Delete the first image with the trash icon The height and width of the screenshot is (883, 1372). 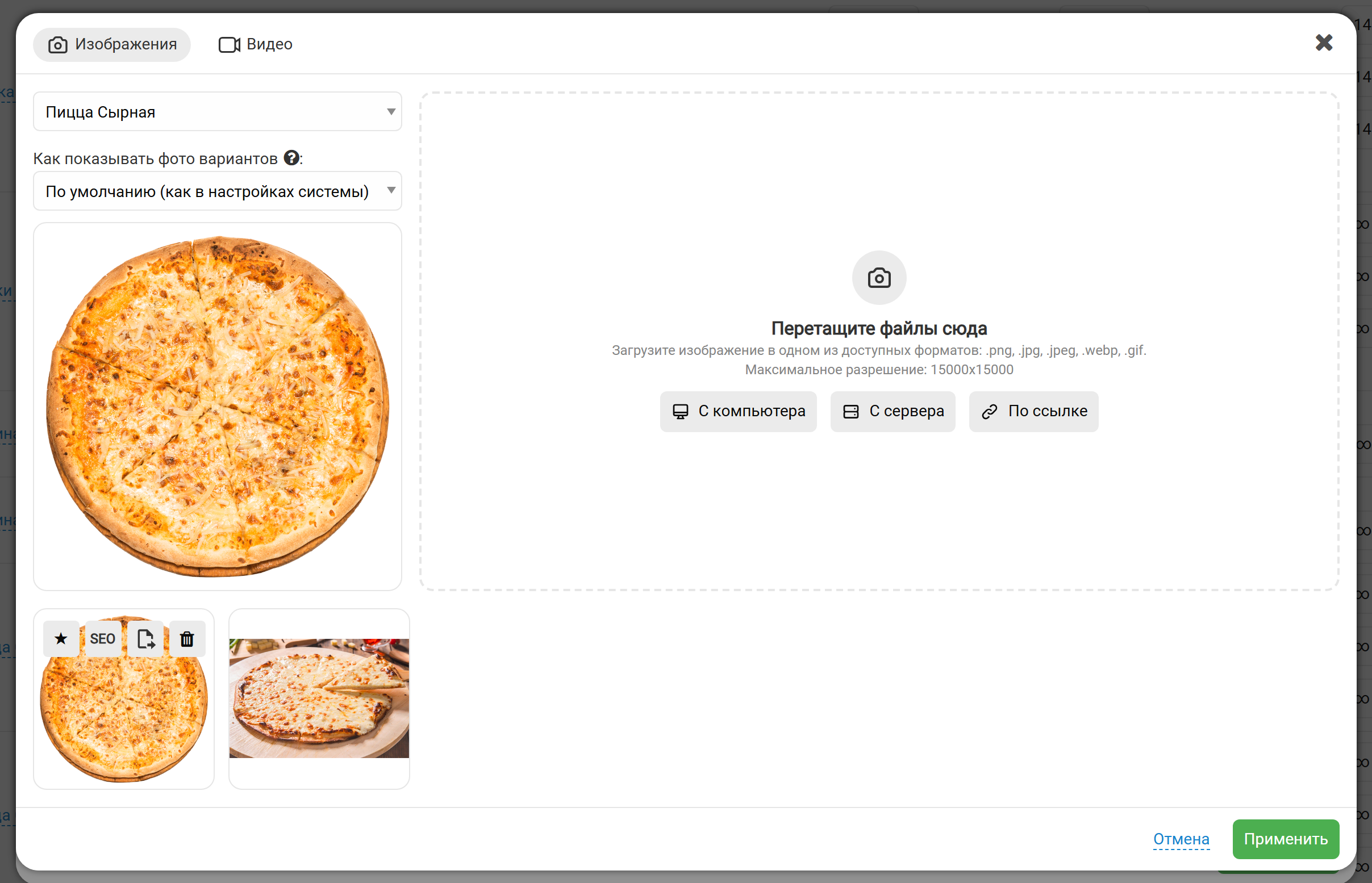point(187,638)
